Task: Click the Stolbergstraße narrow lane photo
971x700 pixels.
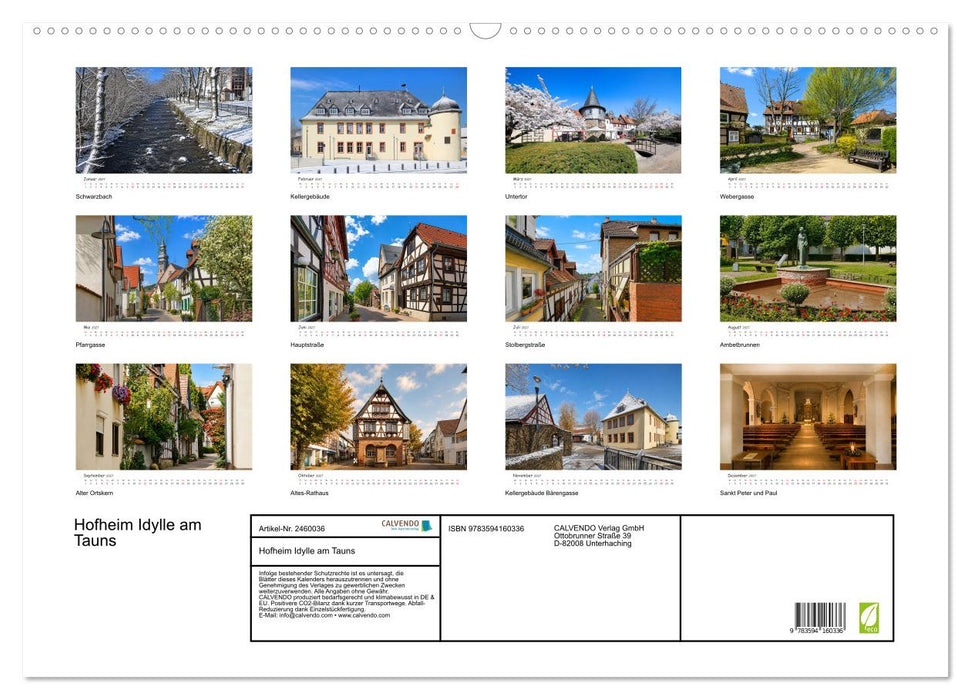Action: tap(593, 268)
